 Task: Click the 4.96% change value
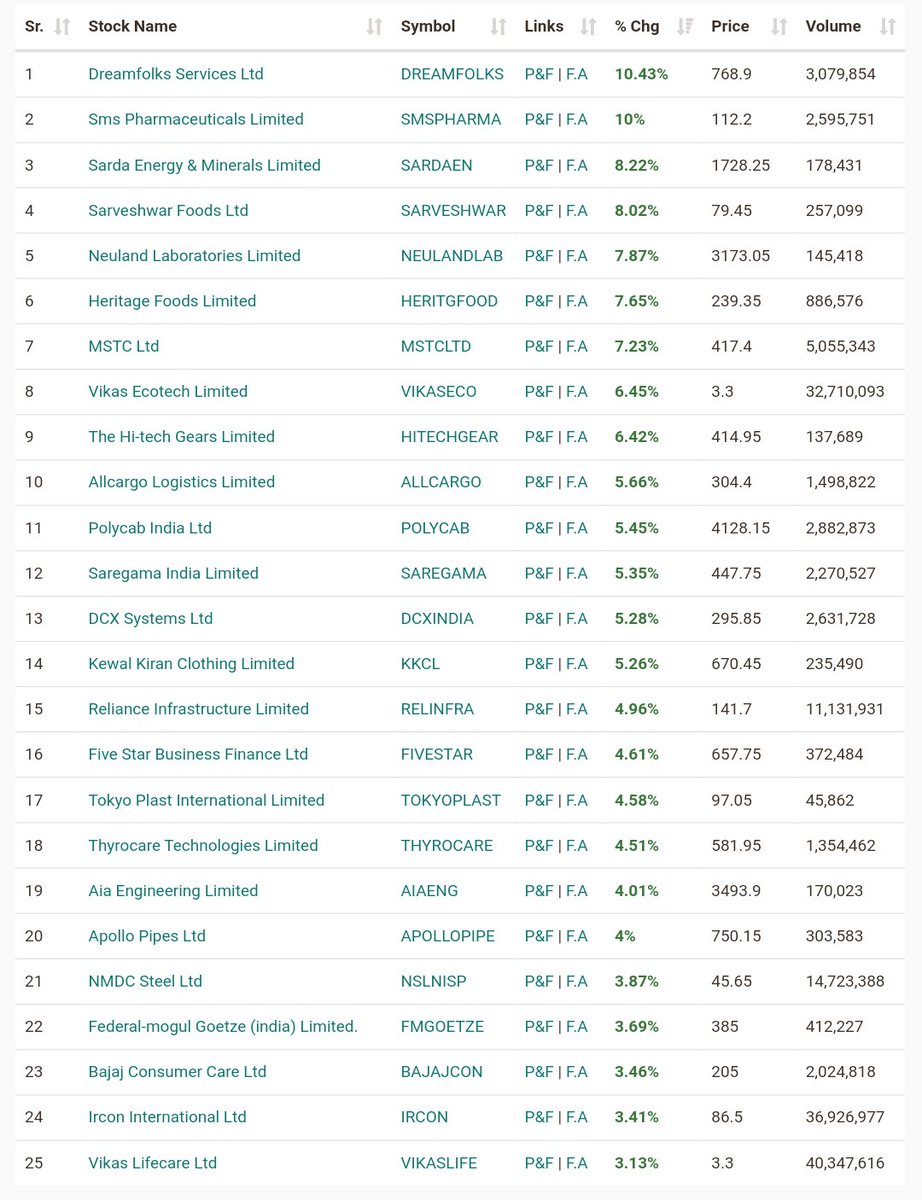[x=637, y=709]
